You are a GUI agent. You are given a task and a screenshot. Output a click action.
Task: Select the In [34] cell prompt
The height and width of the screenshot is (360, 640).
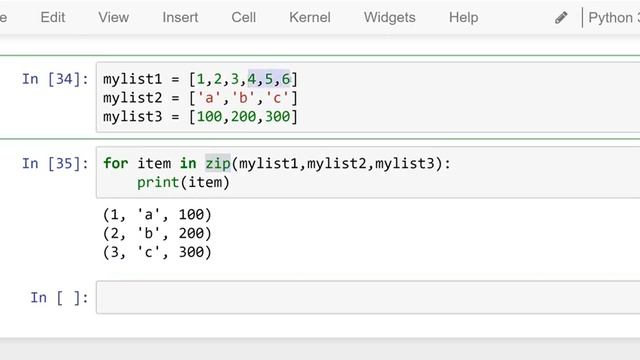point(55,79)
